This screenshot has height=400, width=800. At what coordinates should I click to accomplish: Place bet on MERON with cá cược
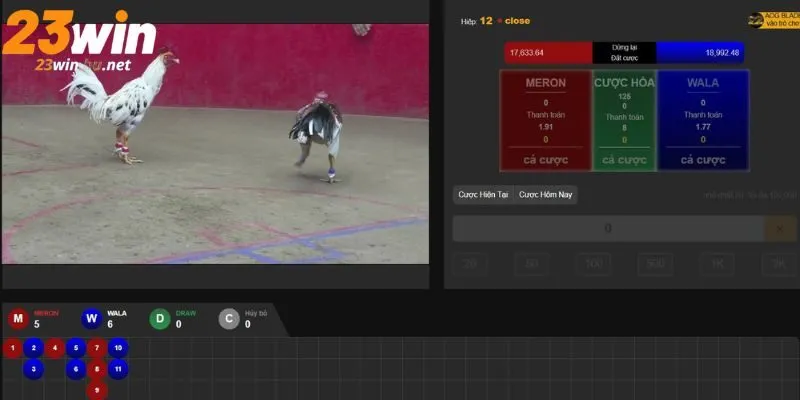point(545,160)
